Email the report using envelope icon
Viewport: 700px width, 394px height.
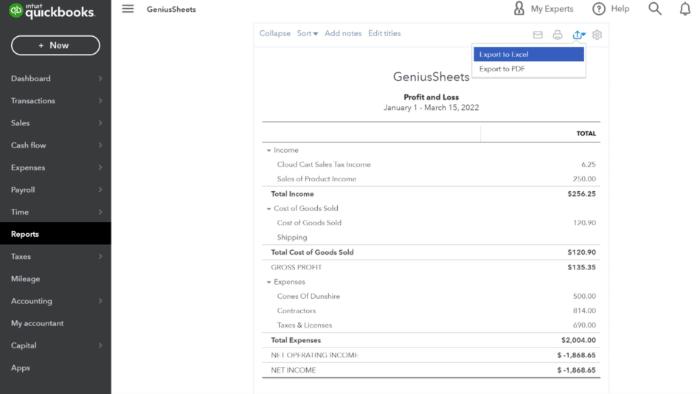(x=538, y=34)
